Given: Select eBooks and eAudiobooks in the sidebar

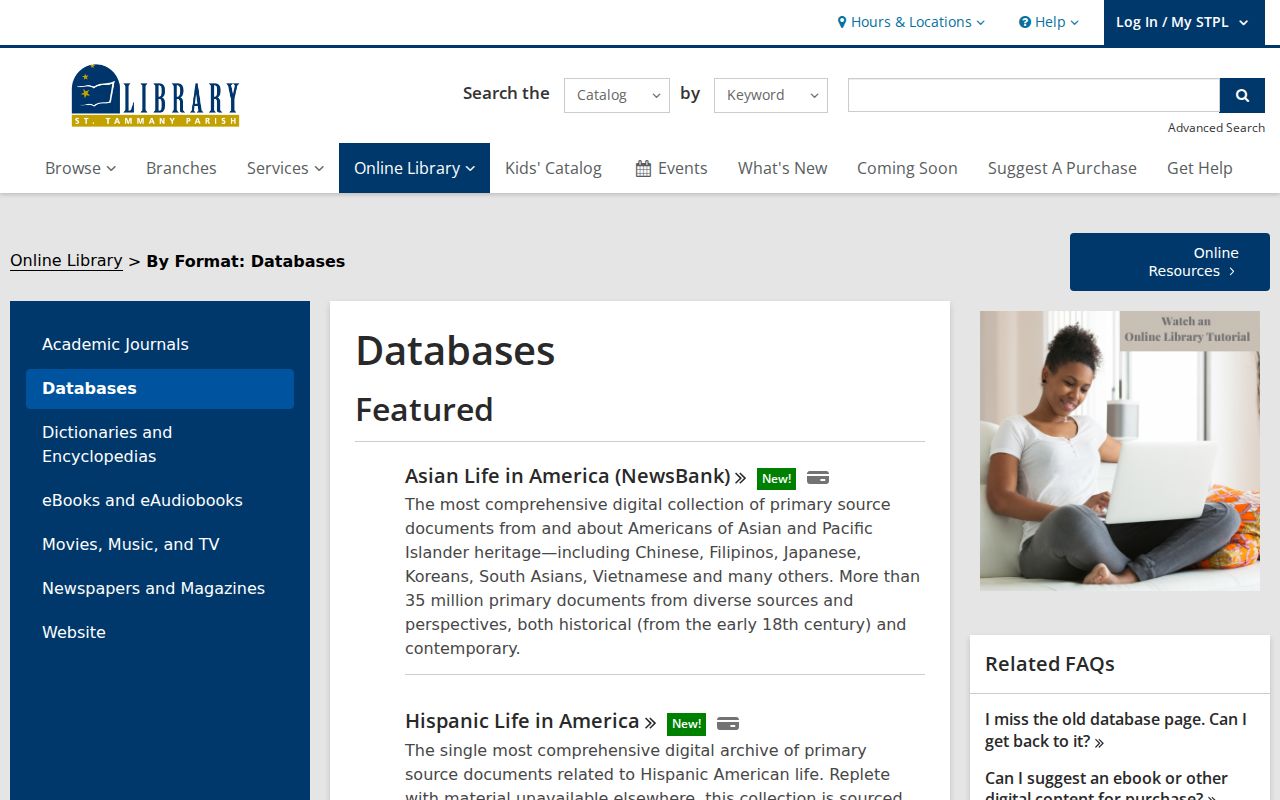Looking at the screenshot, I should pos(160,500).
